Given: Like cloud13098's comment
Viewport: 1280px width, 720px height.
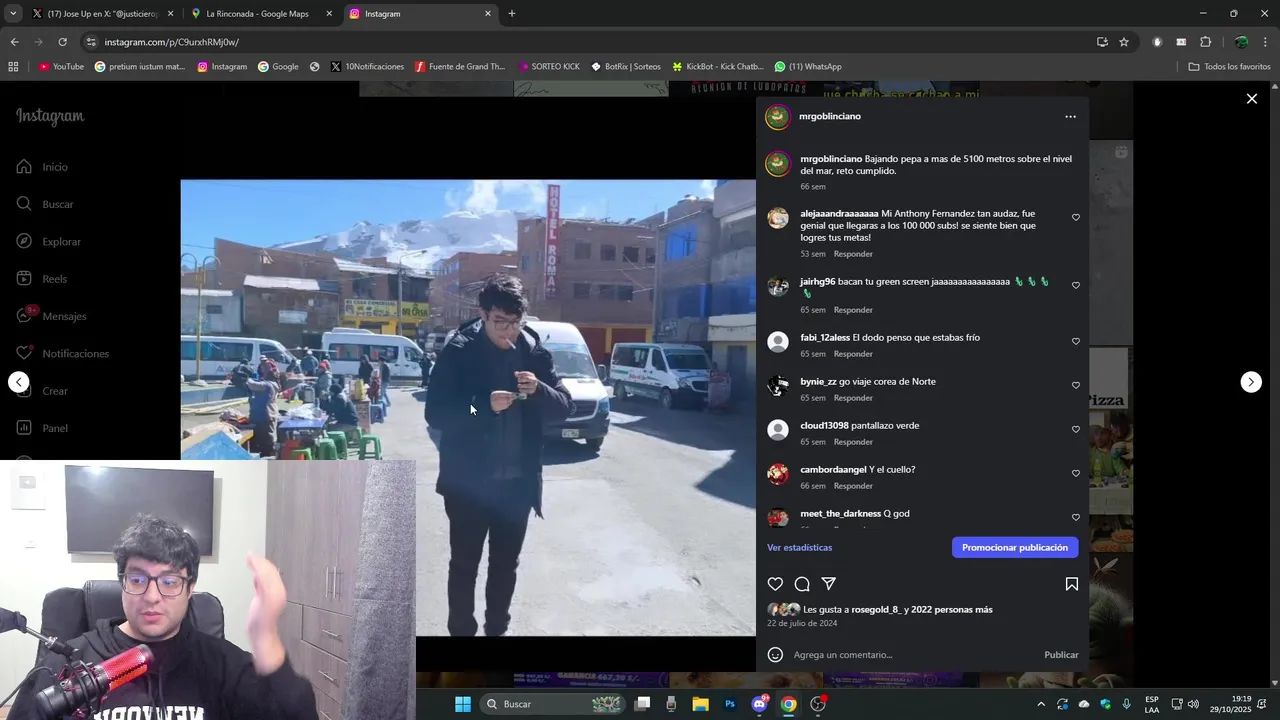Looking at the screenshot, I should coord(1076,429).
